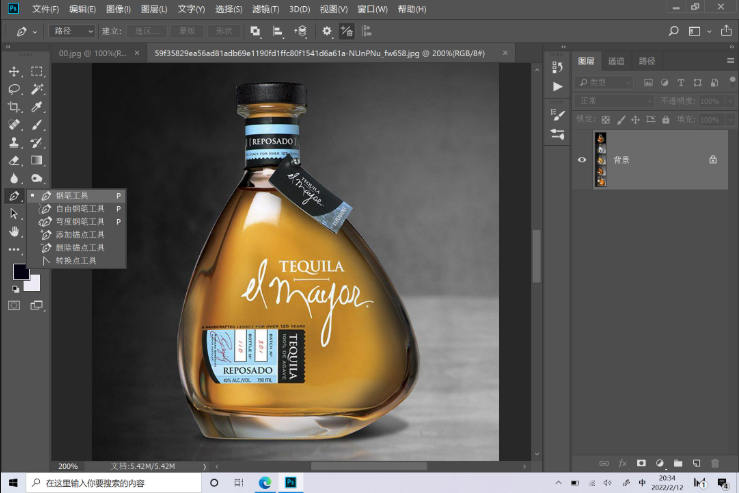
Task: Select the Blur tool
Action: (14, 178)
